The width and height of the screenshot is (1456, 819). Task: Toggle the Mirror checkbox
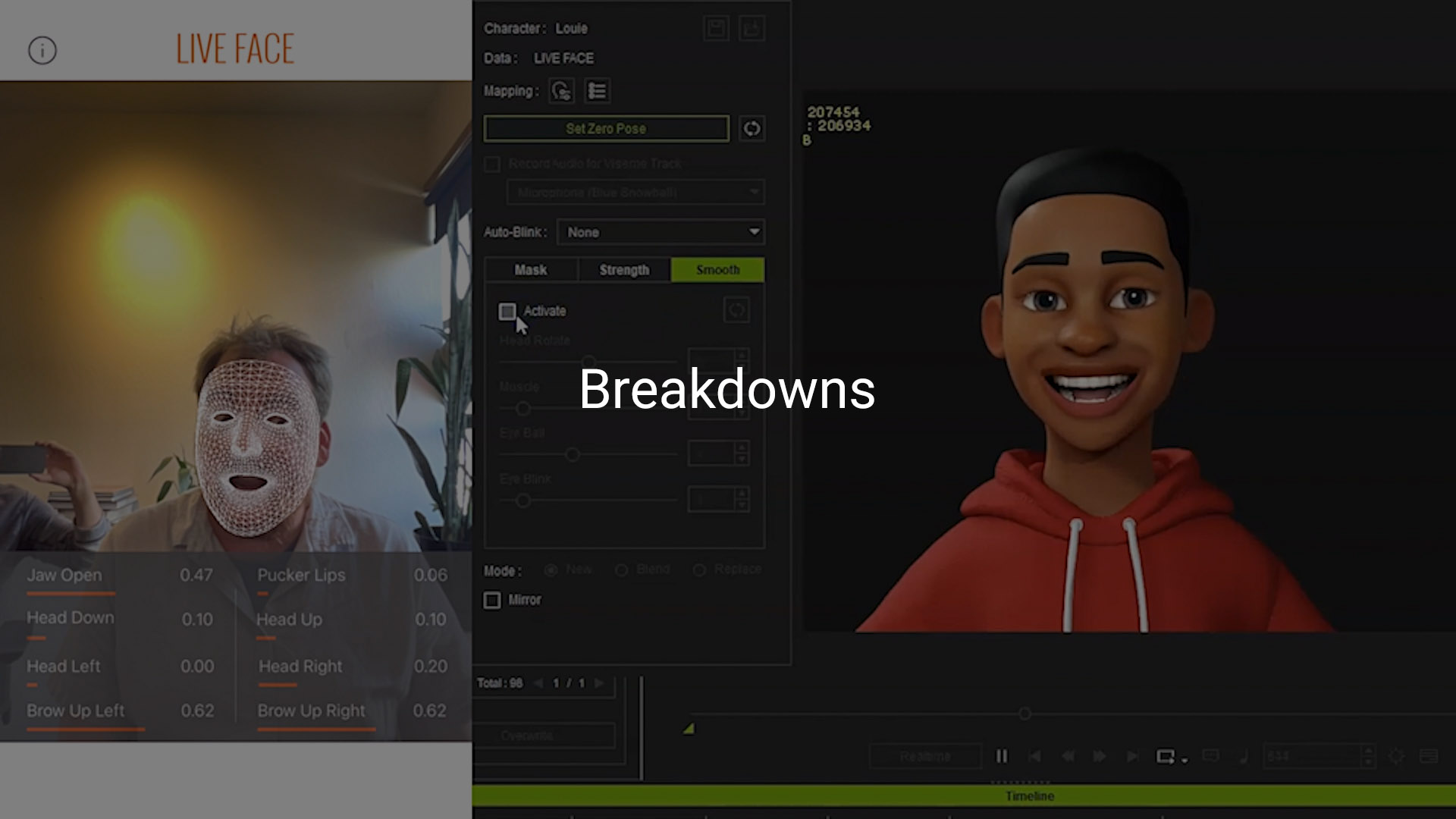(492, 600)
